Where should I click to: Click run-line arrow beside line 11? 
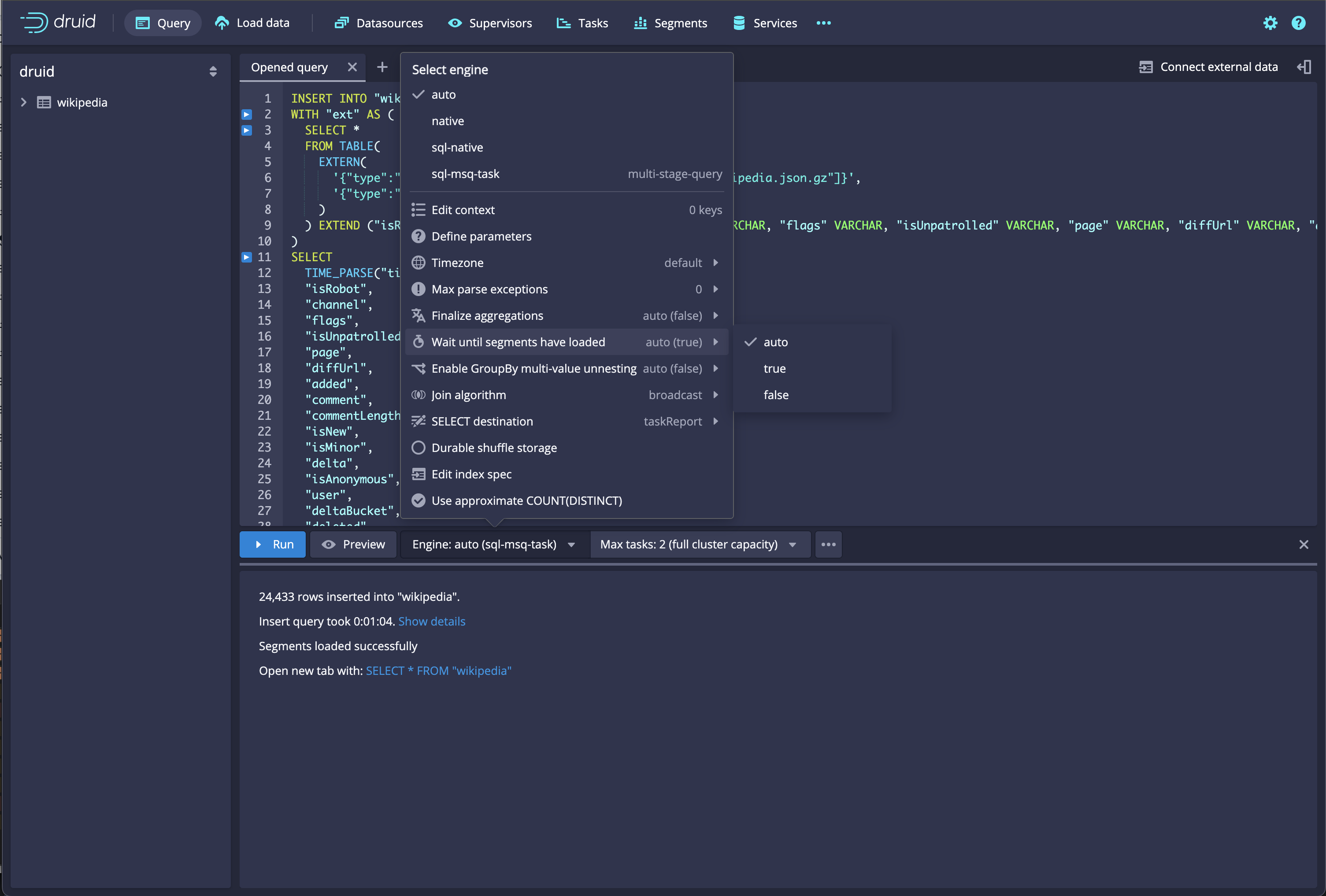[247, 257]
